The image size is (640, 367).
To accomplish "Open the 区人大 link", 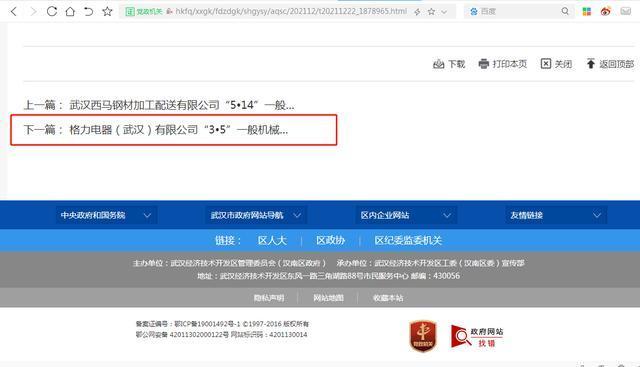I will (272, 240).
